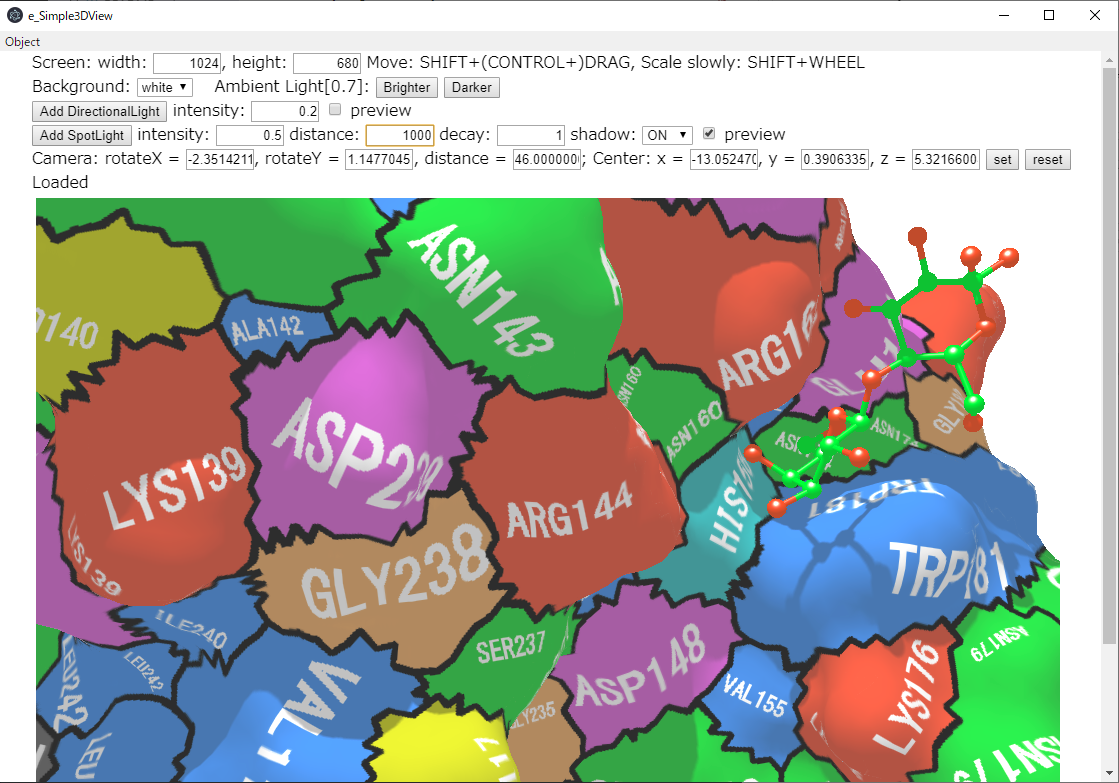
Task: Click the Center x field
Action: [x=724, y=159]
